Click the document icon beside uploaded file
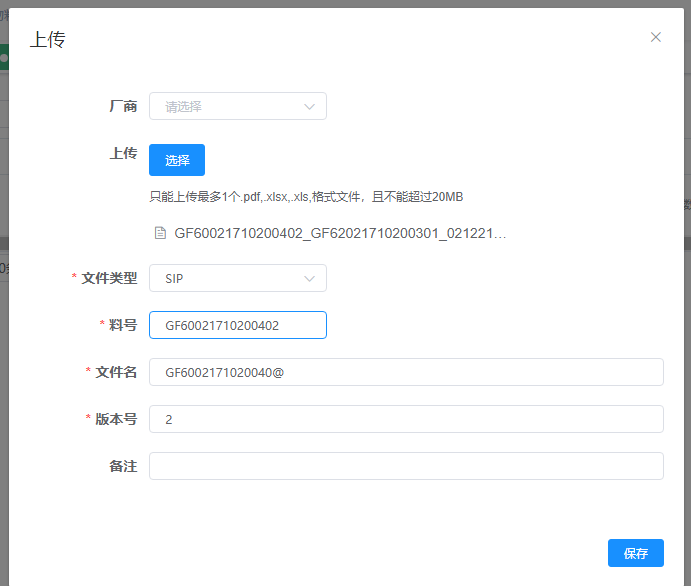The image size is (691, 586). (x=160, y=233)
